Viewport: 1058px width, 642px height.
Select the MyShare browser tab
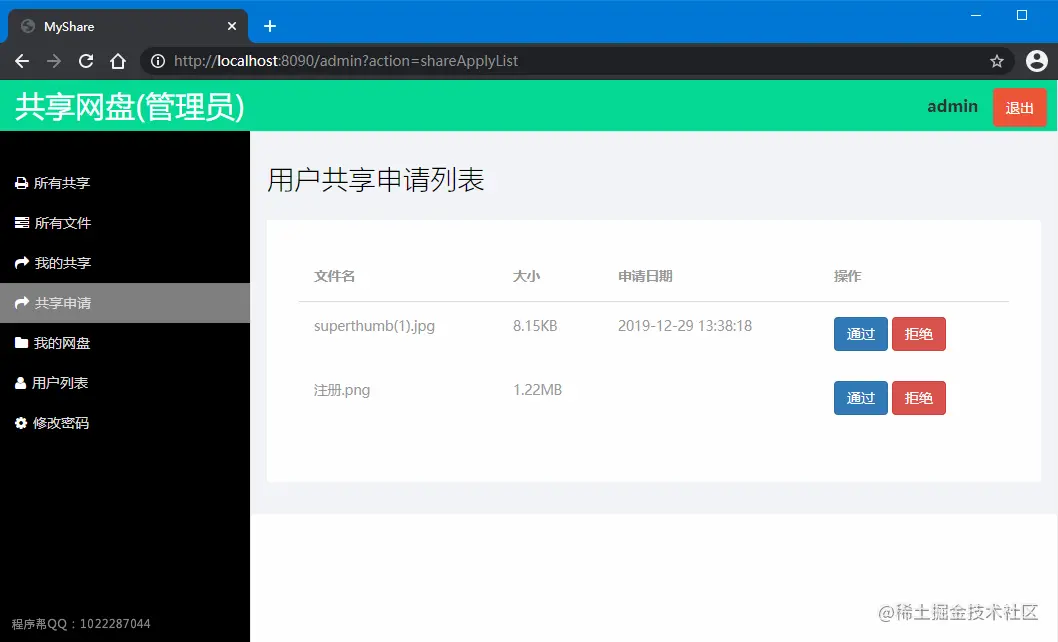tap(128, 26)
